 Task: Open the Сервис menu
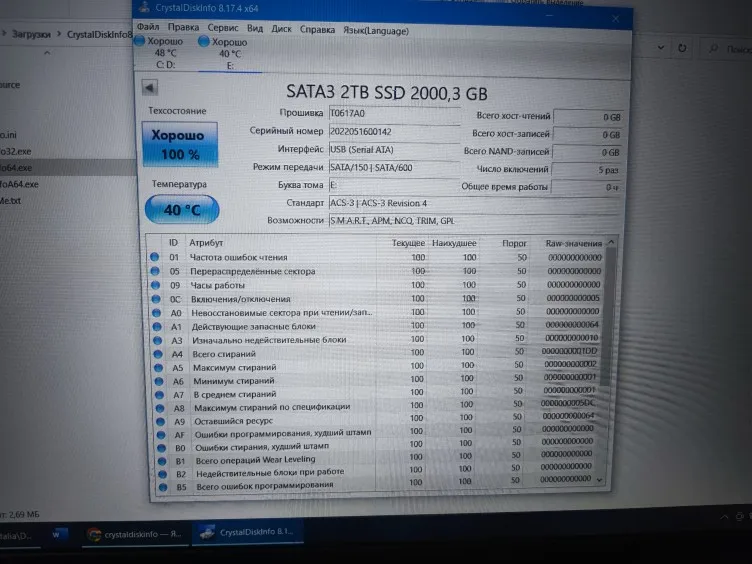pos(223,28)
